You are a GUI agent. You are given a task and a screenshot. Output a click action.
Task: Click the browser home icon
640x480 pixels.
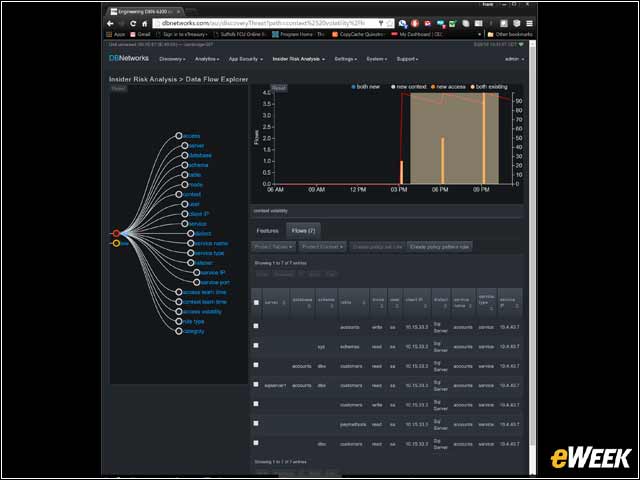(x=144, y=24)
